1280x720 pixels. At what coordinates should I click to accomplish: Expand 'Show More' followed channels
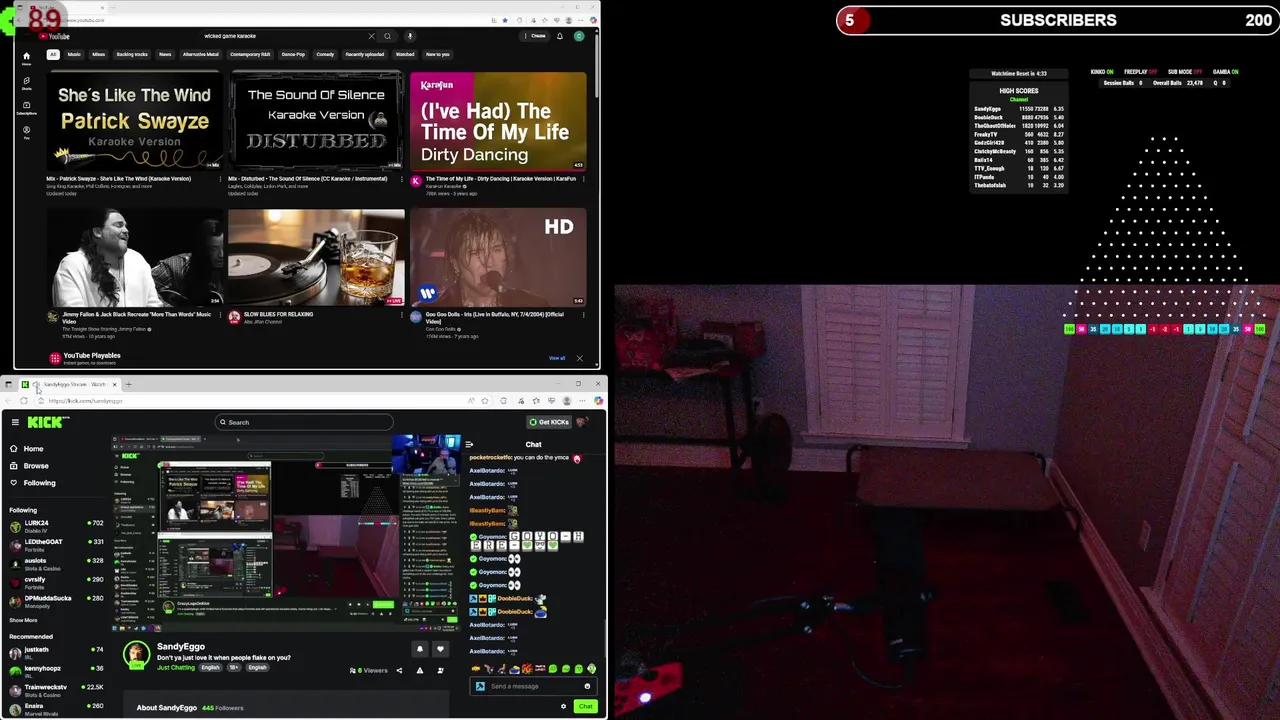click(x=23, y=620)
